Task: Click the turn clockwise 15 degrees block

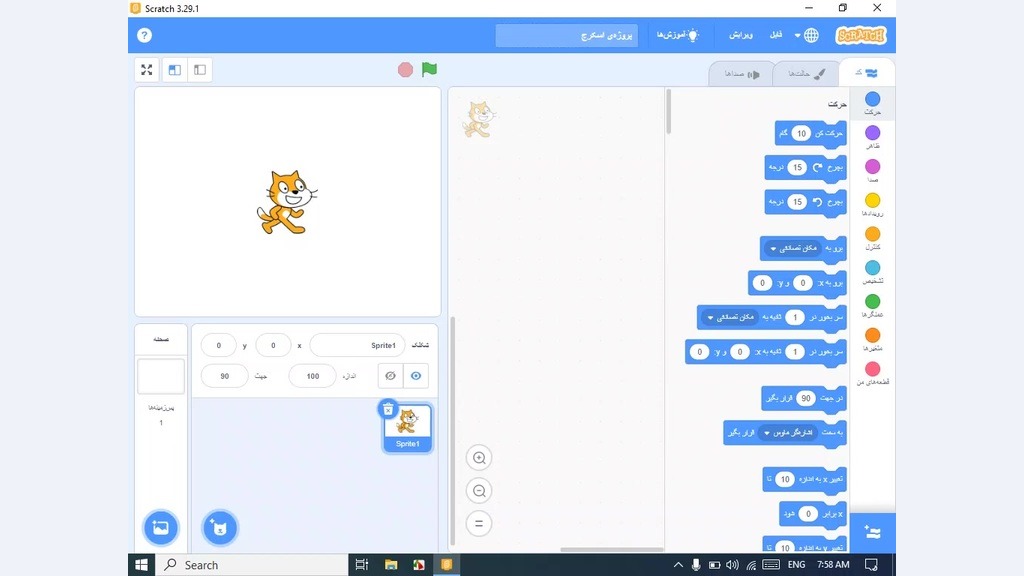Action: click(x=805, y=168)
